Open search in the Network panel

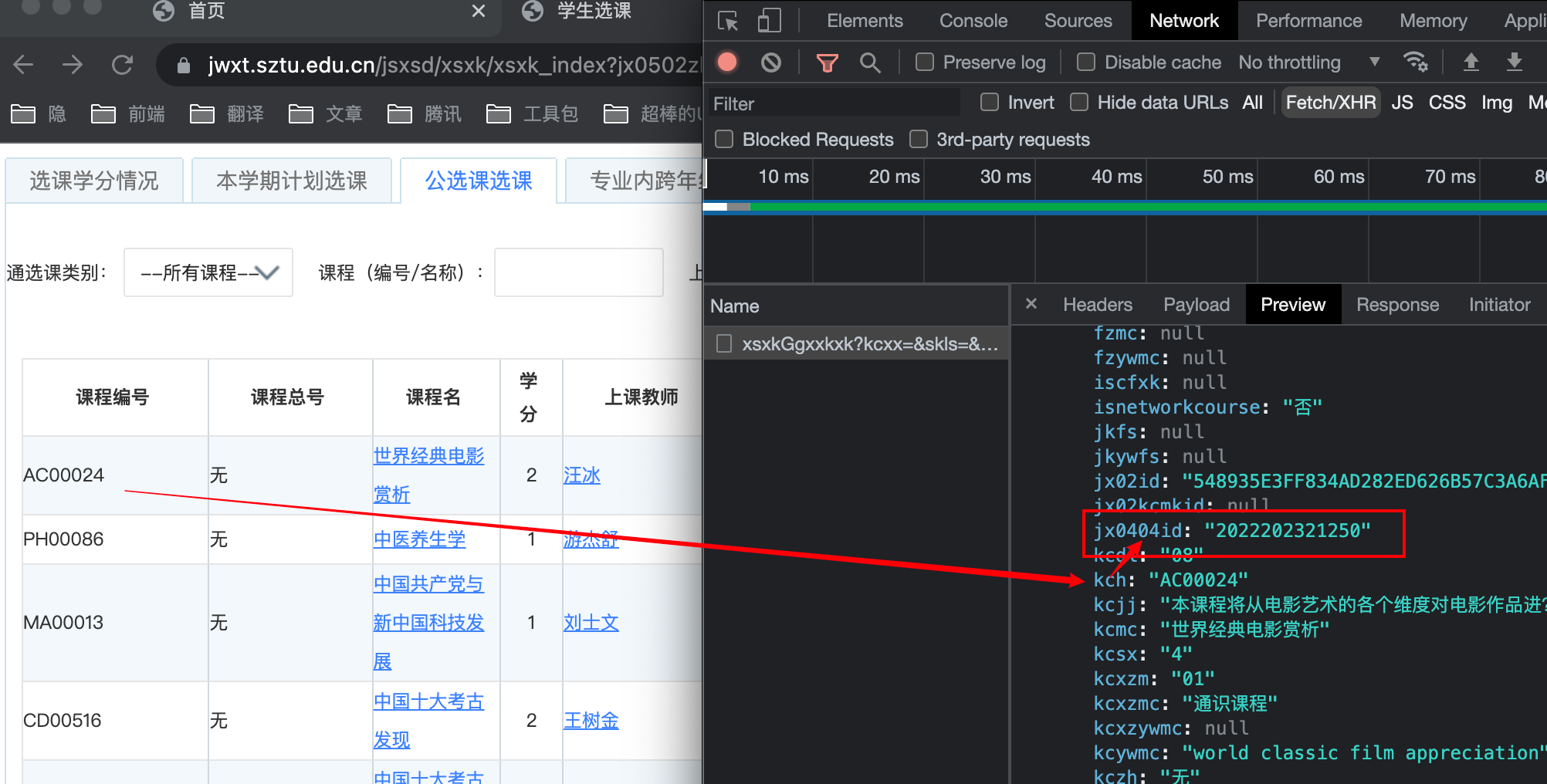[x=870, y=62]
